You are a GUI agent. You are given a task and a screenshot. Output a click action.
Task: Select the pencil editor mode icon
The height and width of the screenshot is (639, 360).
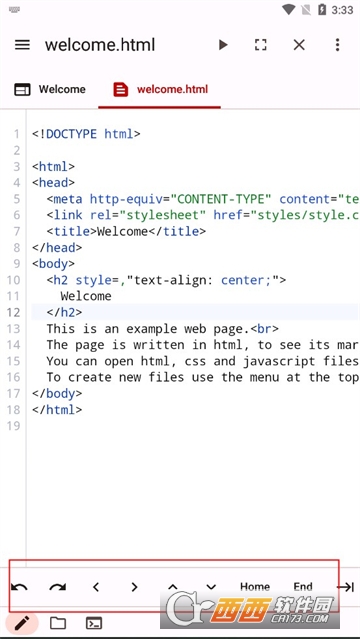tap(22, 623)
